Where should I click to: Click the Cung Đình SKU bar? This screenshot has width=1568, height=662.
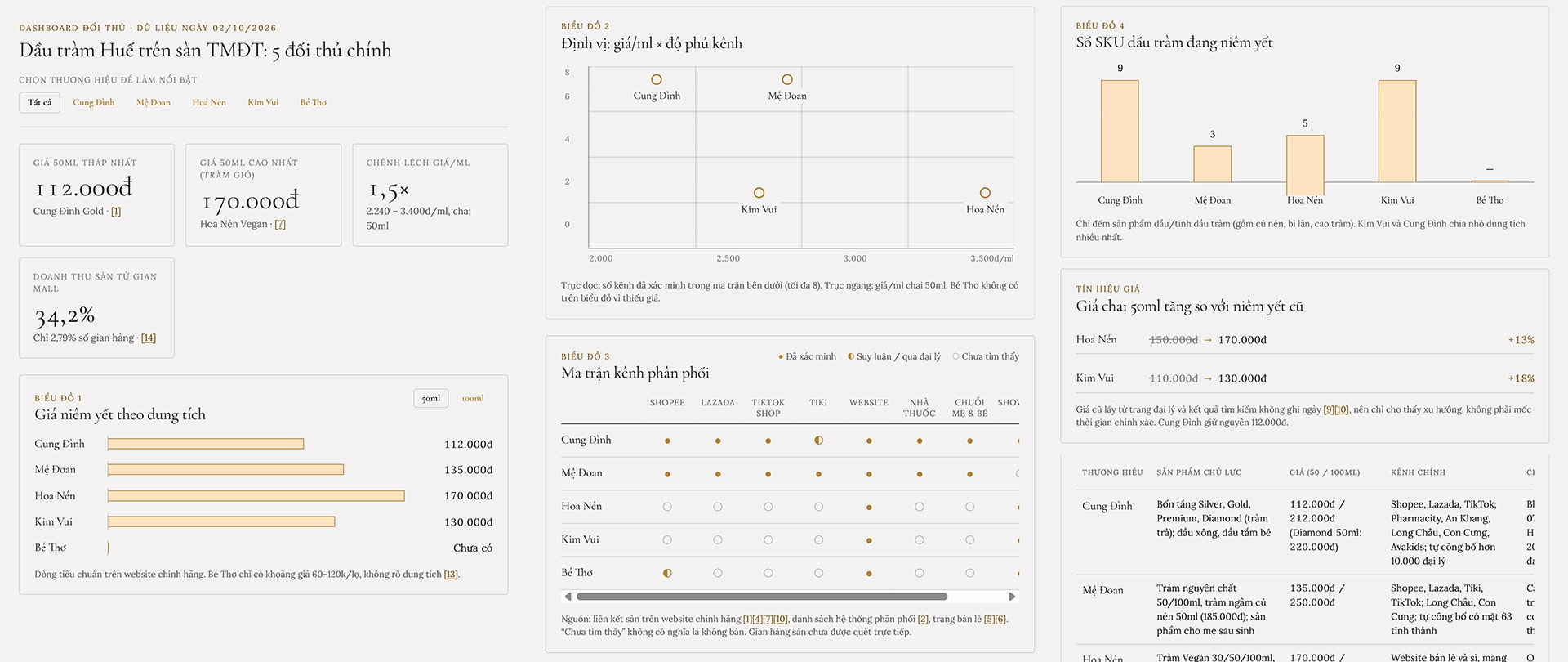(1120, 131)
